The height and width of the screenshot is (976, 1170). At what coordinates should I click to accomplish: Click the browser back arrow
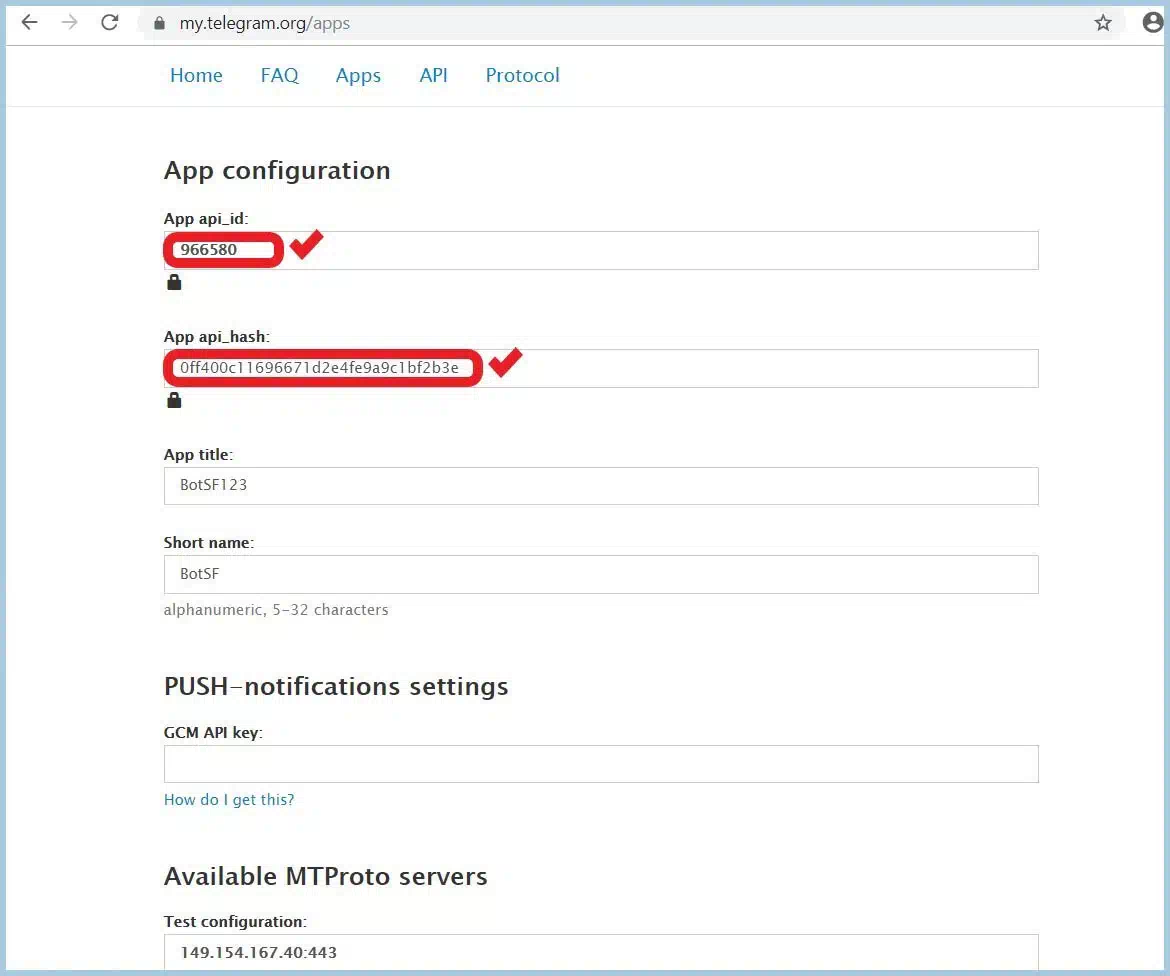(29, 23)
